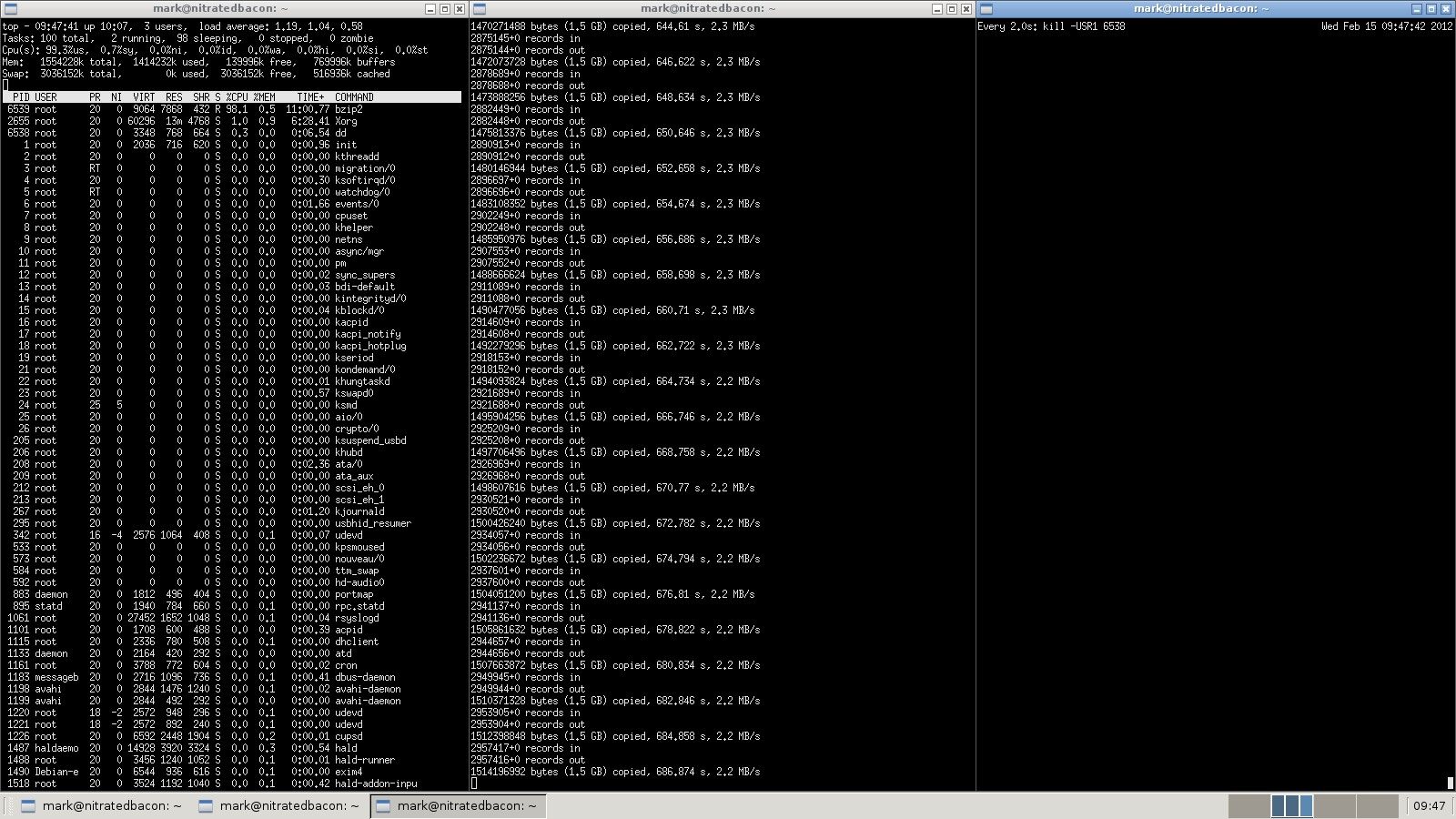Close the dd records output terminal

966,8
